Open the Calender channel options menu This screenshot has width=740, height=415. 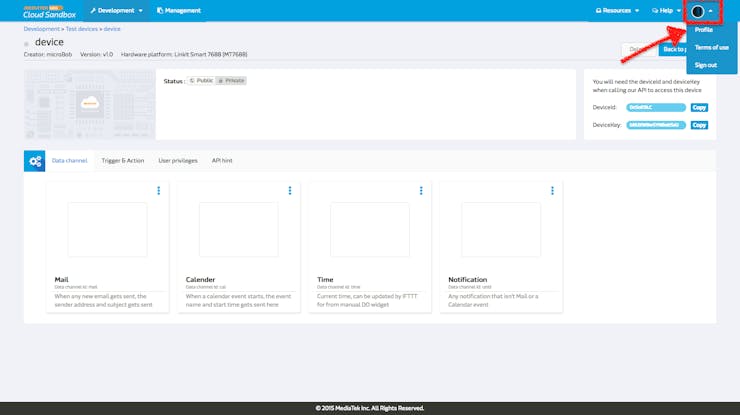point(290,190)
